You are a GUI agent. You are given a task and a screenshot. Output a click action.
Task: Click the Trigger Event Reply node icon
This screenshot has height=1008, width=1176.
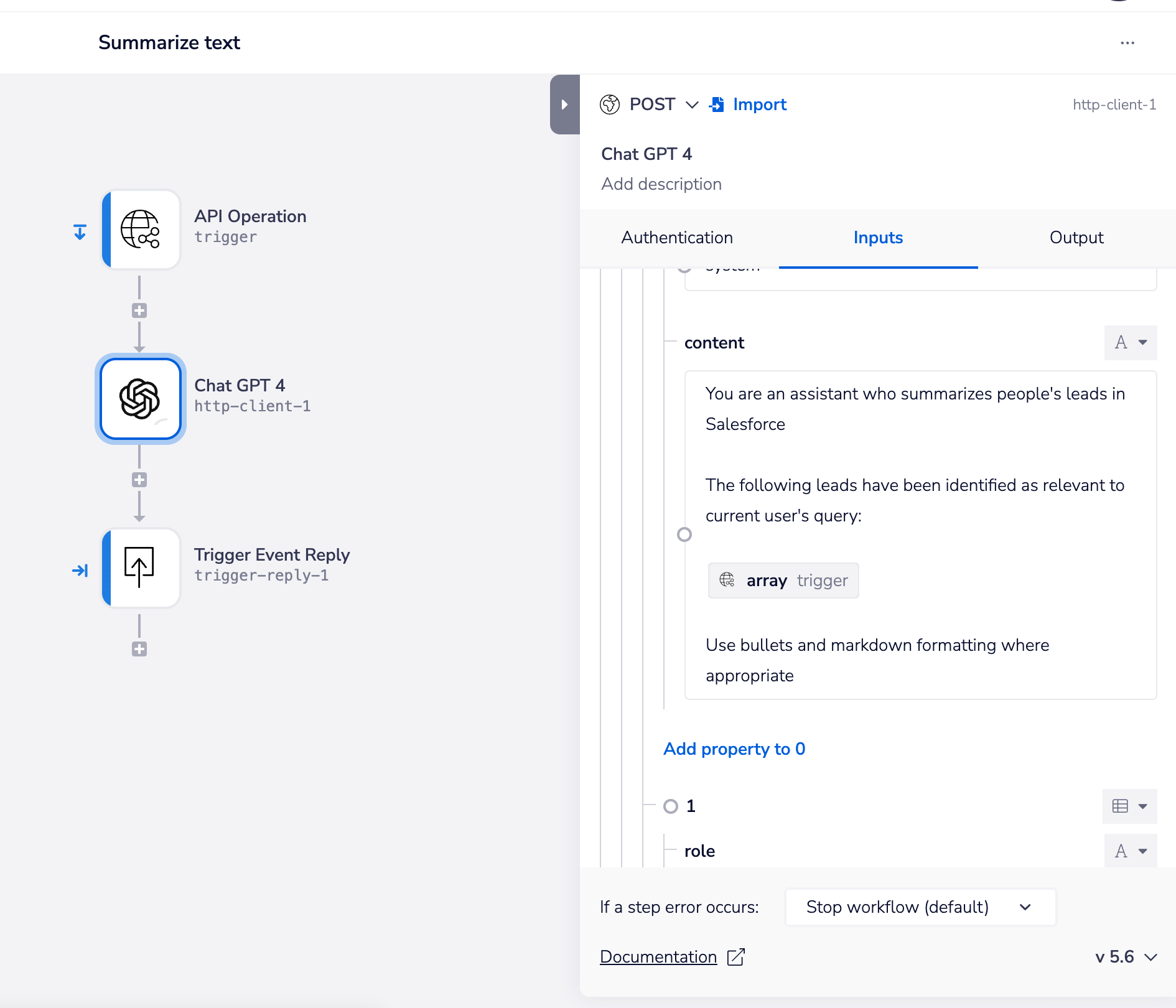coord(140,567)
